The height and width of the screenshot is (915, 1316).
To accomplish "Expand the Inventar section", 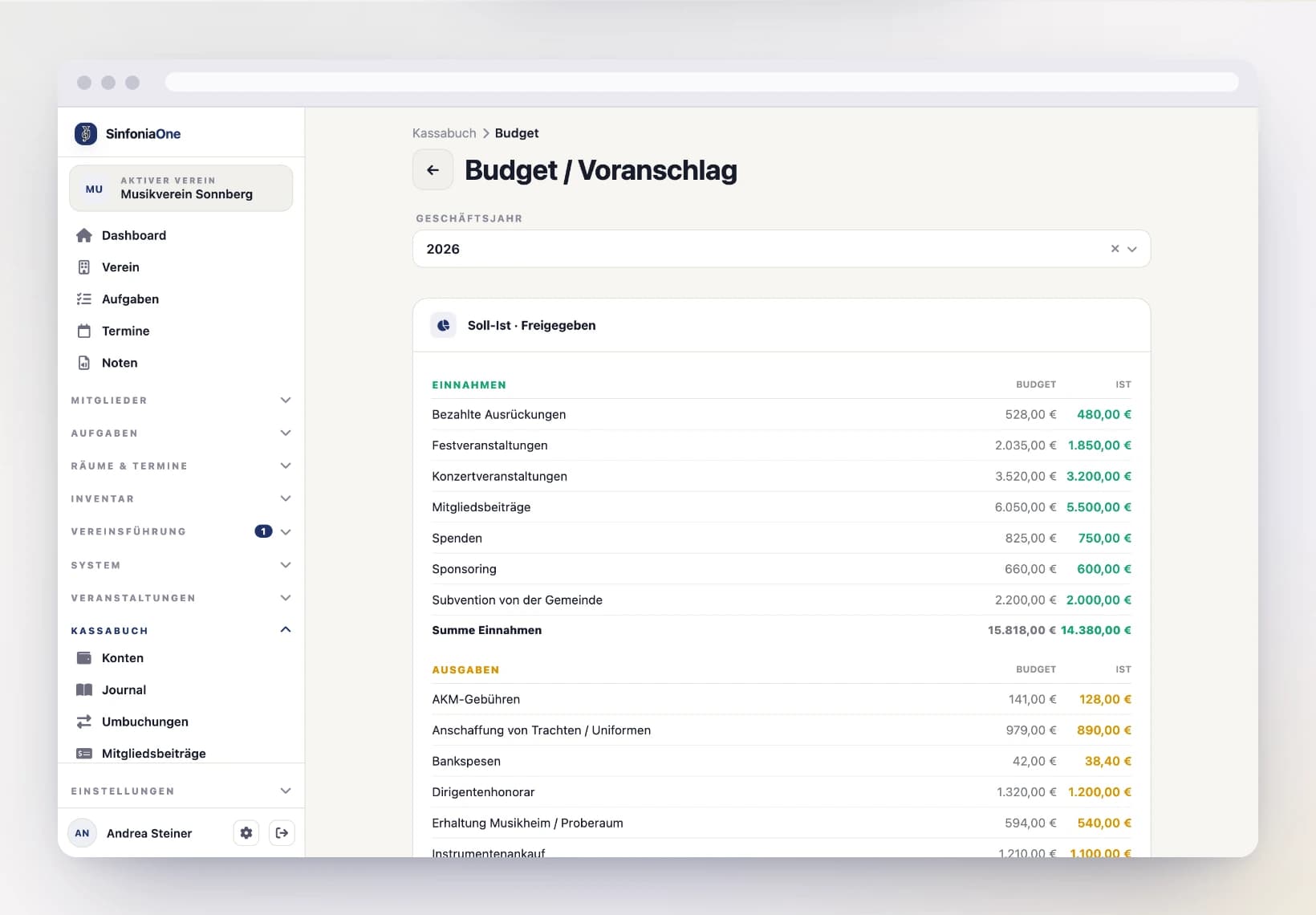I will coord(181,499).
